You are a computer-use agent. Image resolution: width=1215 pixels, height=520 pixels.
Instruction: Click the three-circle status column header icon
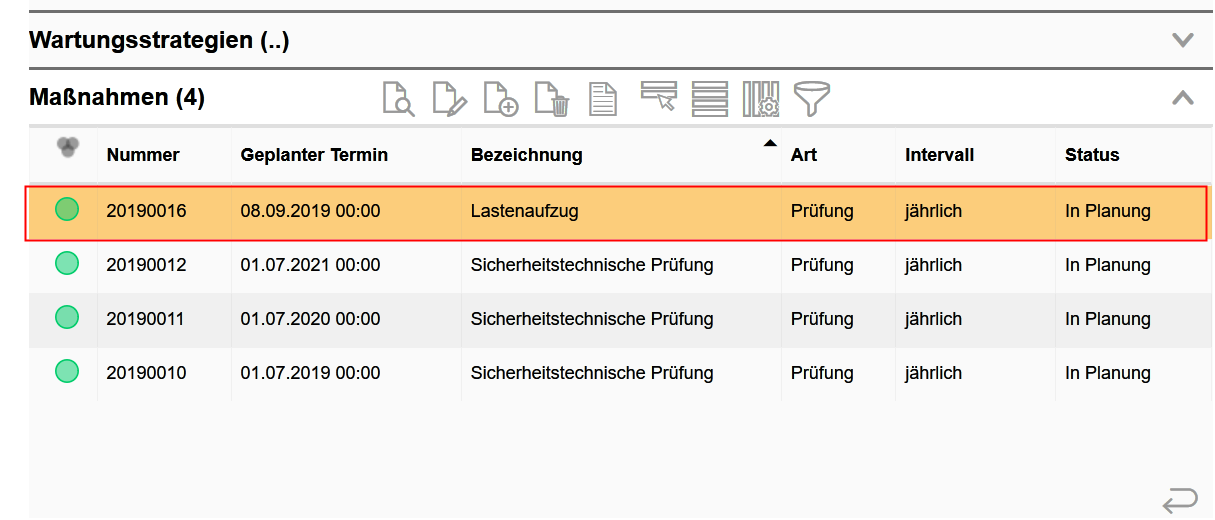click(67, 148)
